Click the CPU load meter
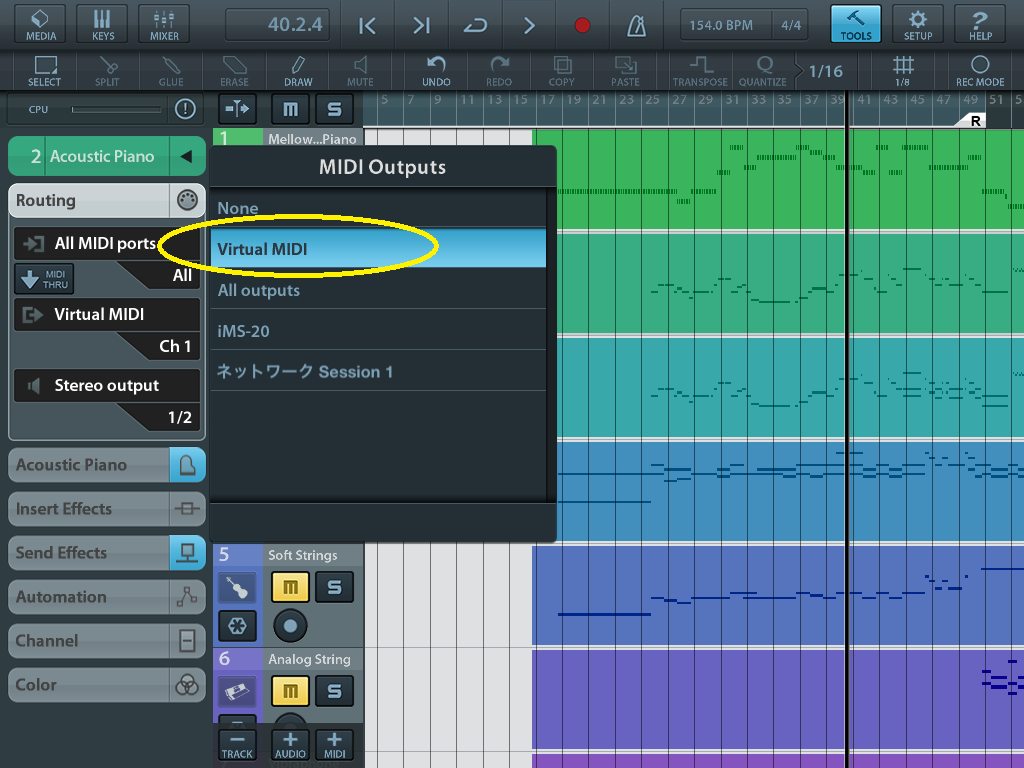The width and height of the screenshot is (1024, 768). pos(116,110)
